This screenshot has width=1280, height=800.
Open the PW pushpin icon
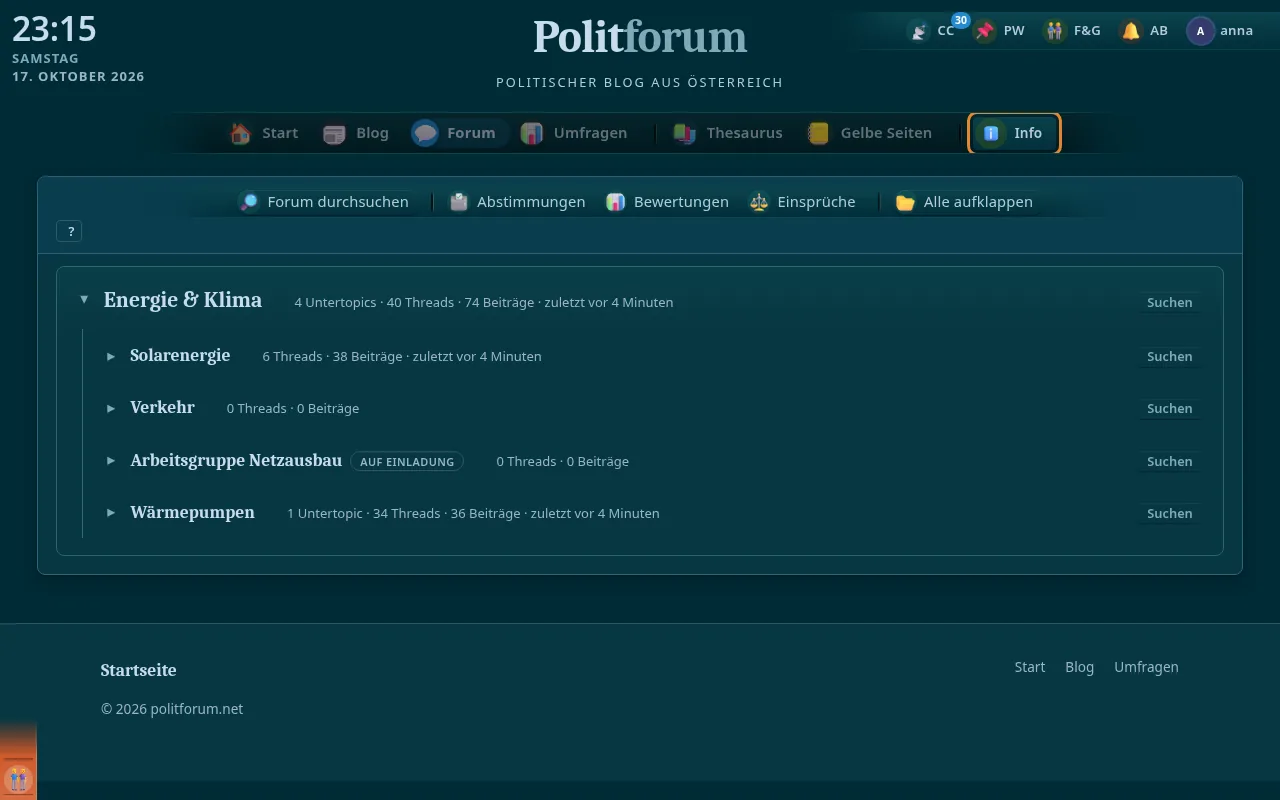click(x=985, y=31)
